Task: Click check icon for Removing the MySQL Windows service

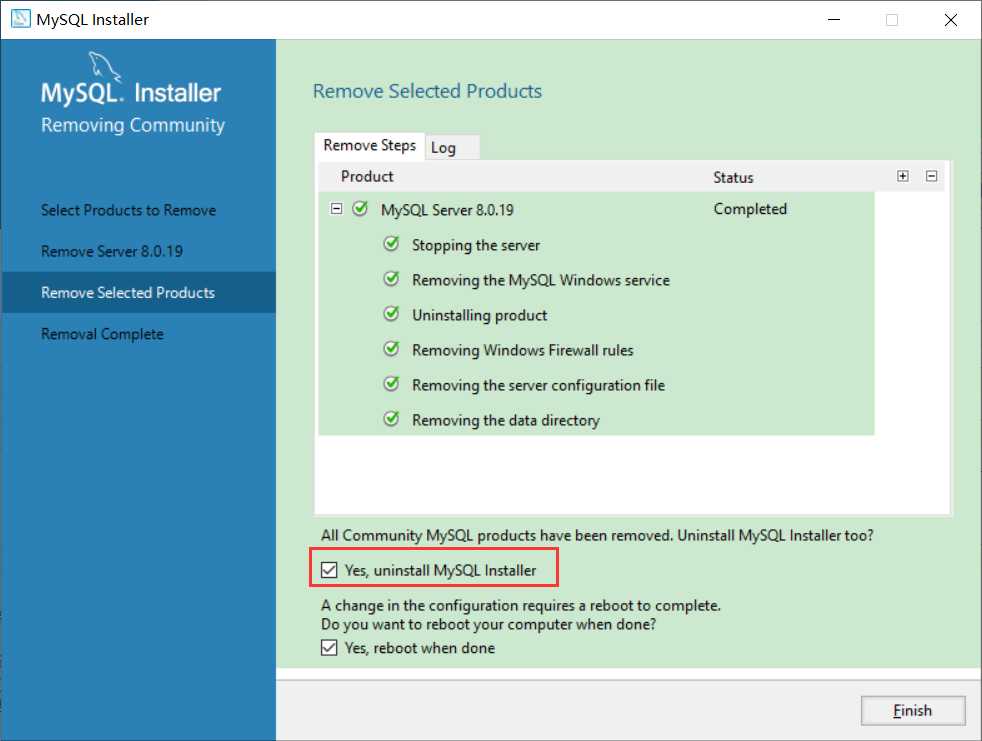Action: tap(391, 279)
